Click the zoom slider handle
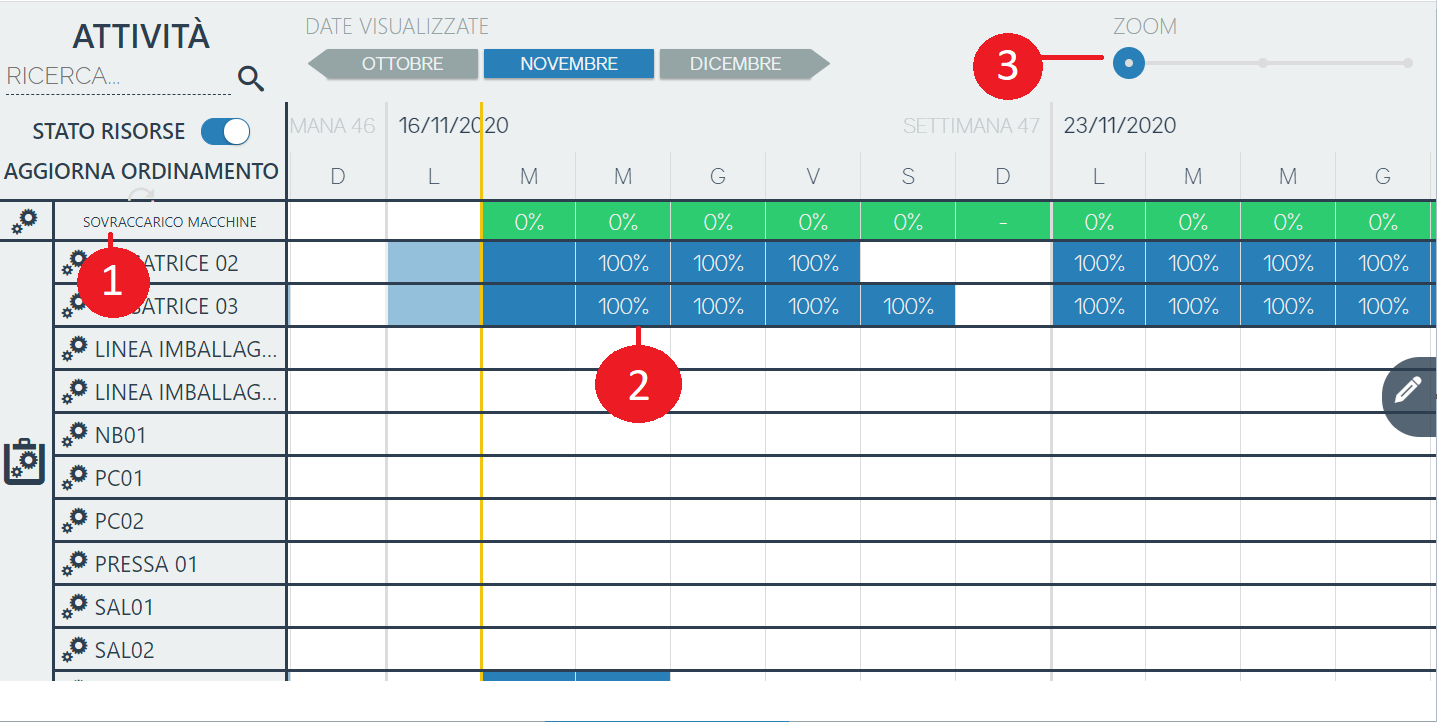The height and width of the screenshot is (722, 1437). point(1129,63)
